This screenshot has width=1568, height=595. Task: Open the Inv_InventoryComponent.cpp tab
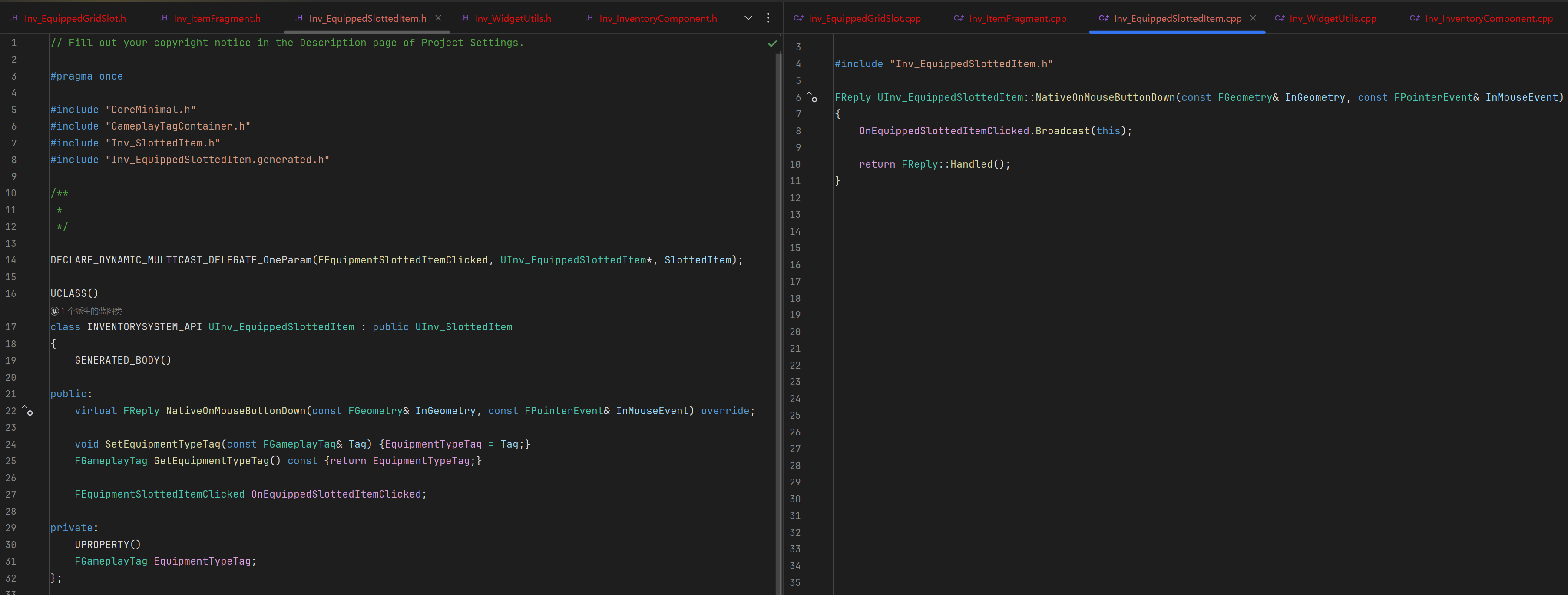coord(1488,18)
